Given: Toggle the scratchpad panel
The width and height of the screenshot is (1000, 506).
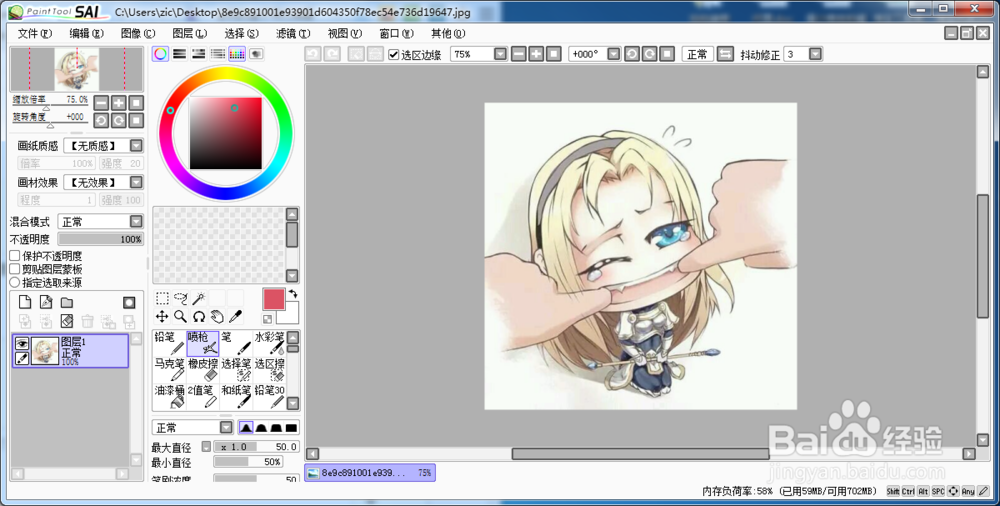Looking at the screenshot, I should (256, 54).
